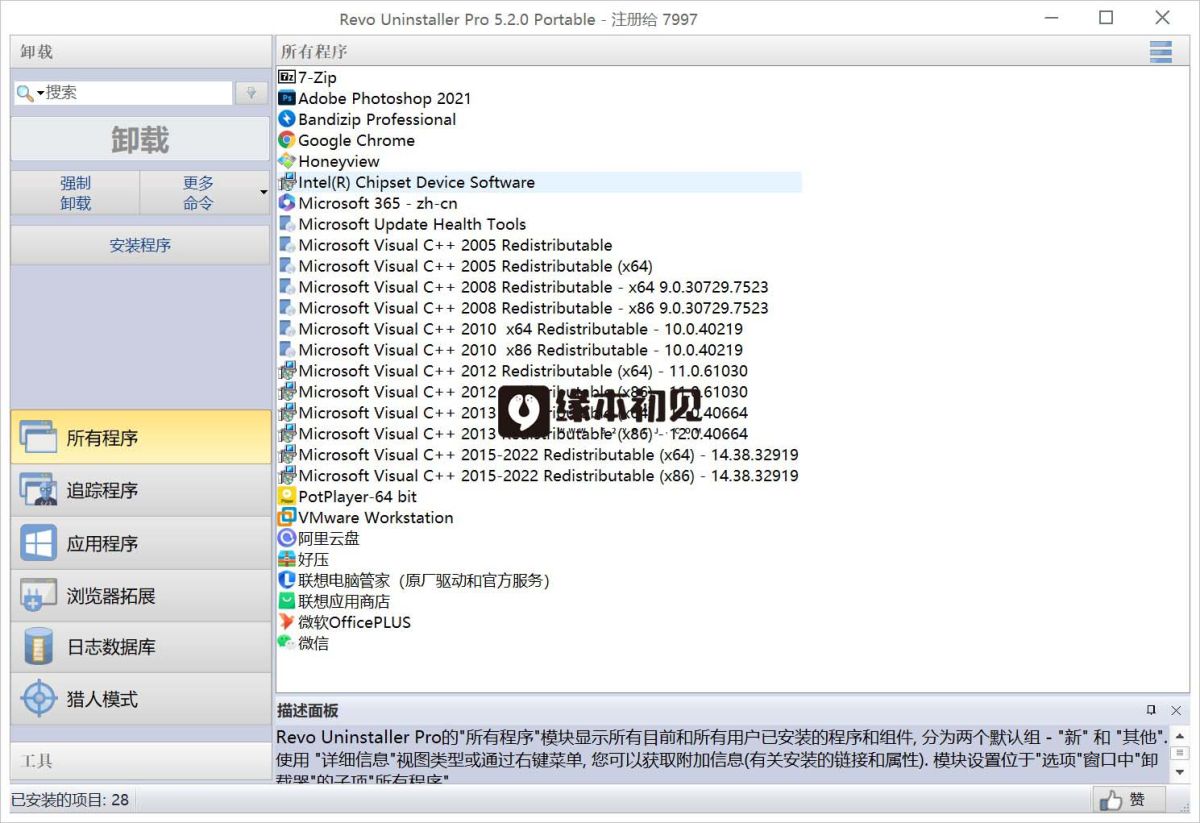Go to the 应用程序 module
Viewport: 1200px width, 823px height.
pyautogui.click(x=140, y=543)
